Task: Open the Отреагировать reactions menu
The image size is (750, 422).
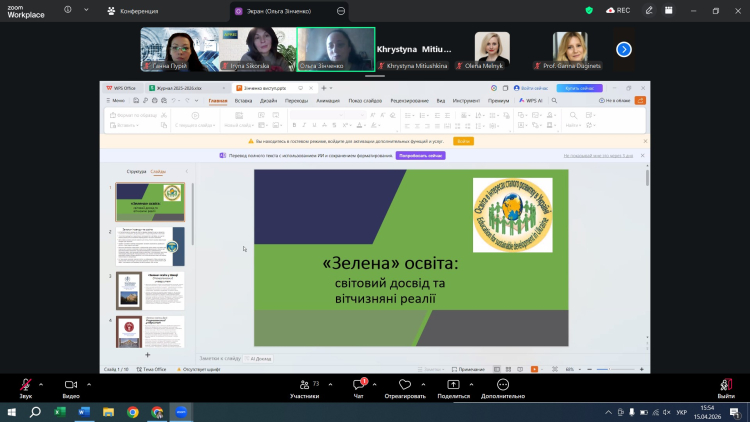Action: pos(404,386)
